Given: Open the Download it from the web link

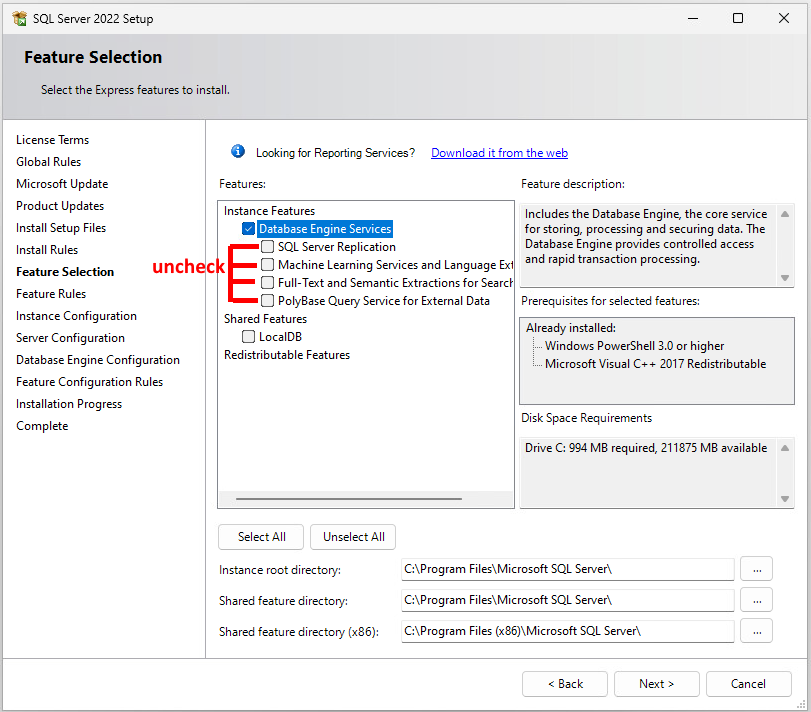Looking at the screenshot, I should coord(499,153).
